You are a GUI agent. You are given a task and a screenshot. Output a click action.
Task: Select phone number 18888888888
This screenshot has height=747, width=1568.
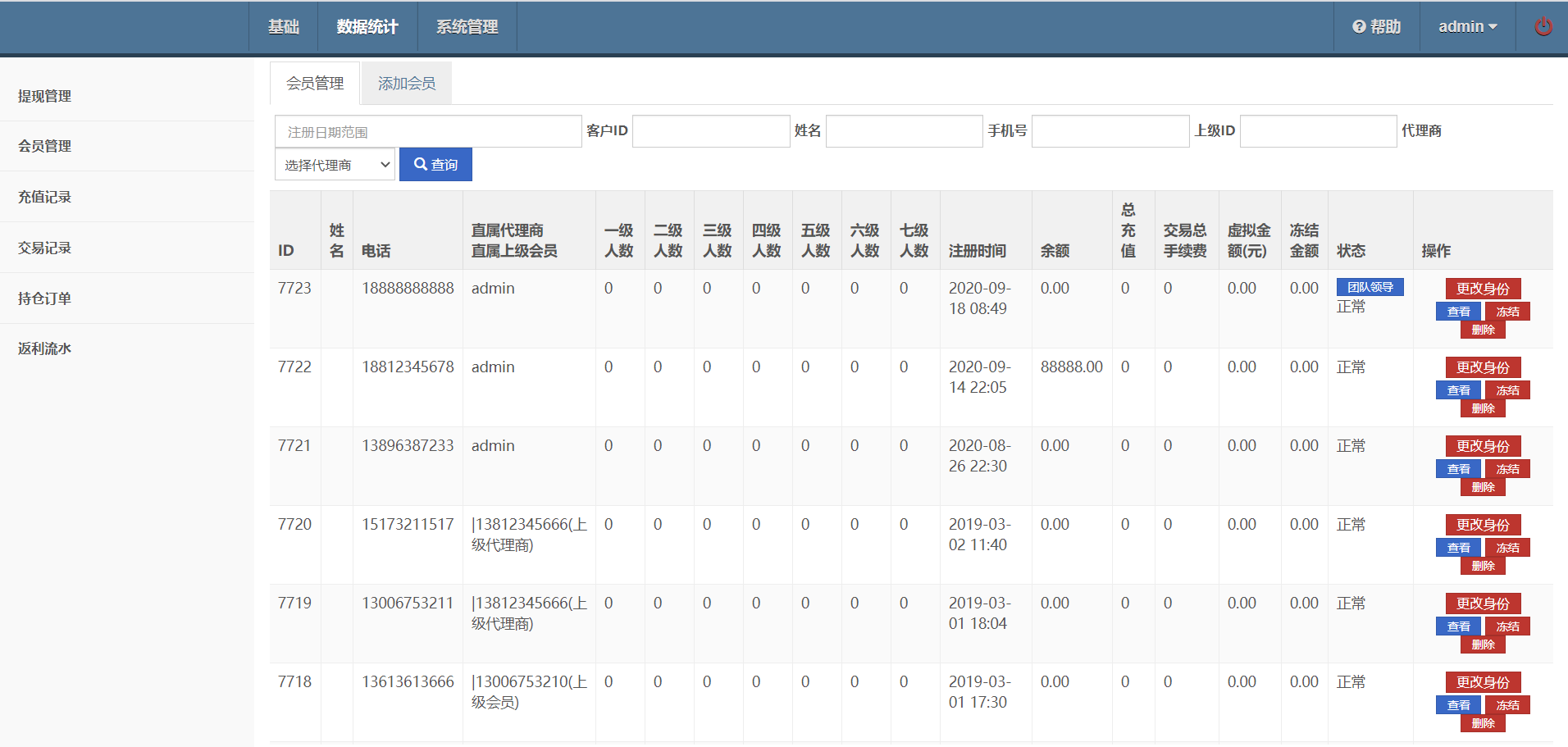(408, 288)
